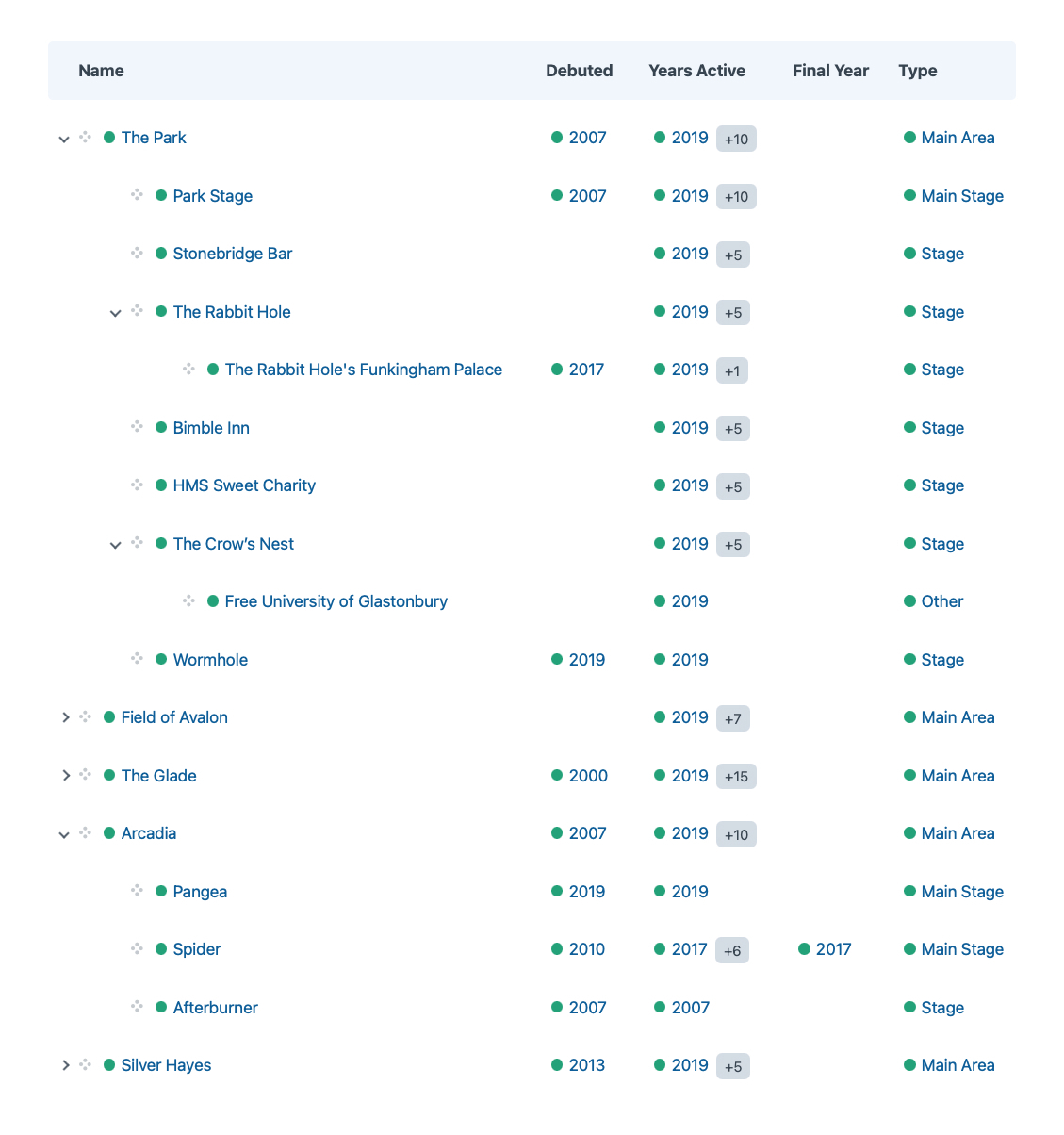Click drag handle icon beside HMS Sweet Charity
Screen dimensions: 1064x1135
137,485
